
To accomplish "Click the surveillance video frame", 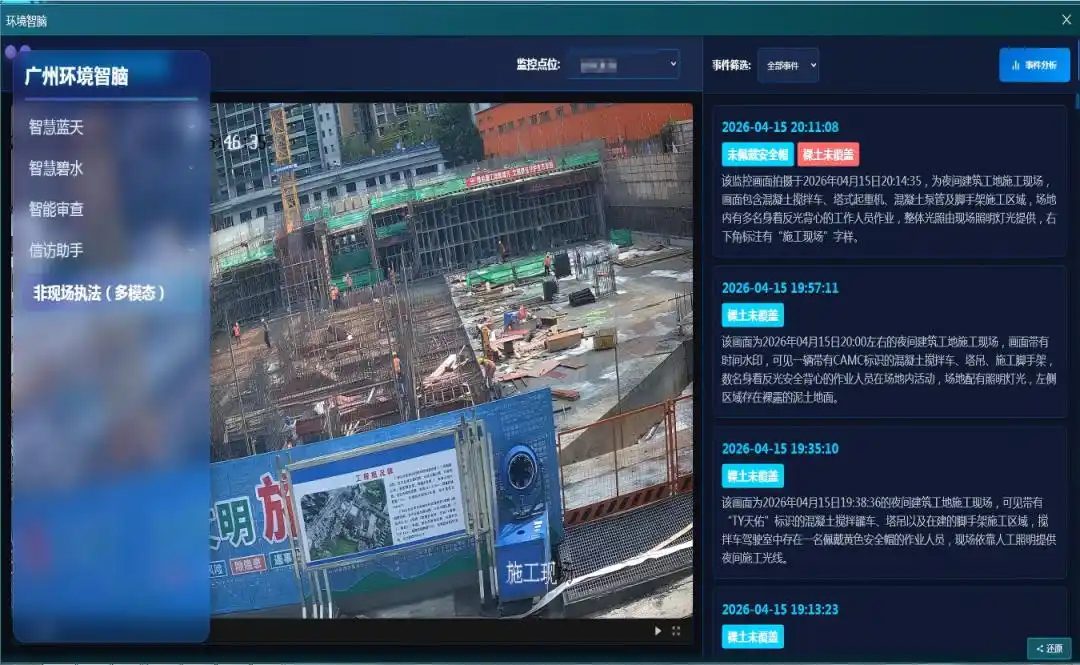I will [451, 360].
